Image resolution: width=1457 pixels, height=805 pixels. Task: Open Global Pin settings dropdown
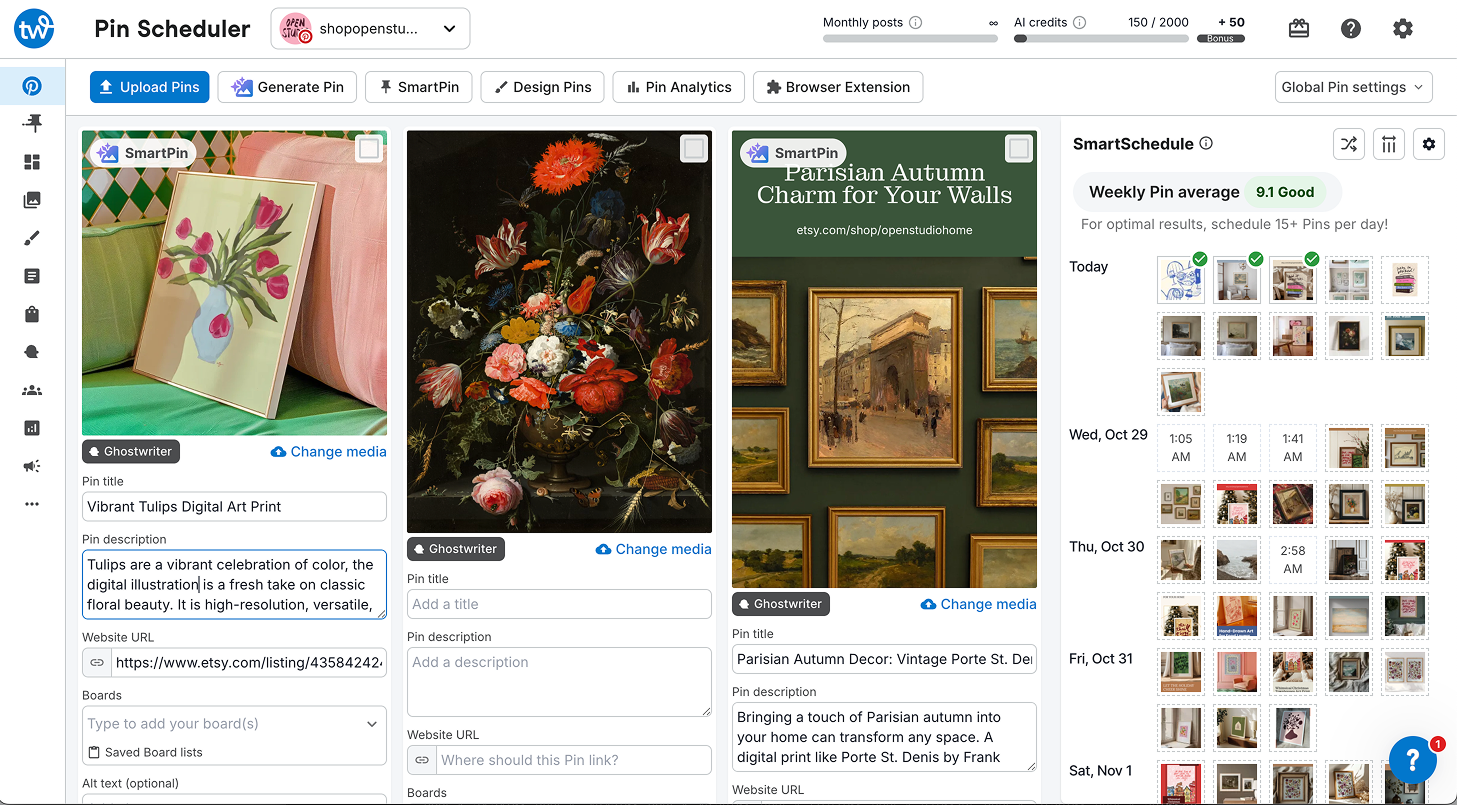(1354, 87)
